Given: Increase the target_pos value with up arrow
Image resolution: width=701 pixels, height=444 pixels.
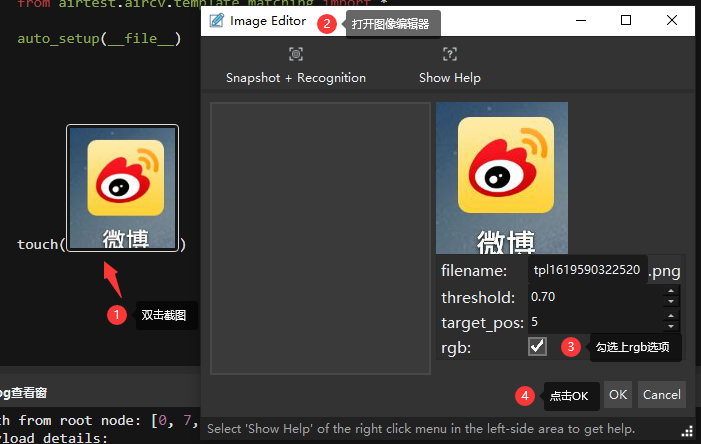Looking at the screenshot, I should (x=671, y=316).
